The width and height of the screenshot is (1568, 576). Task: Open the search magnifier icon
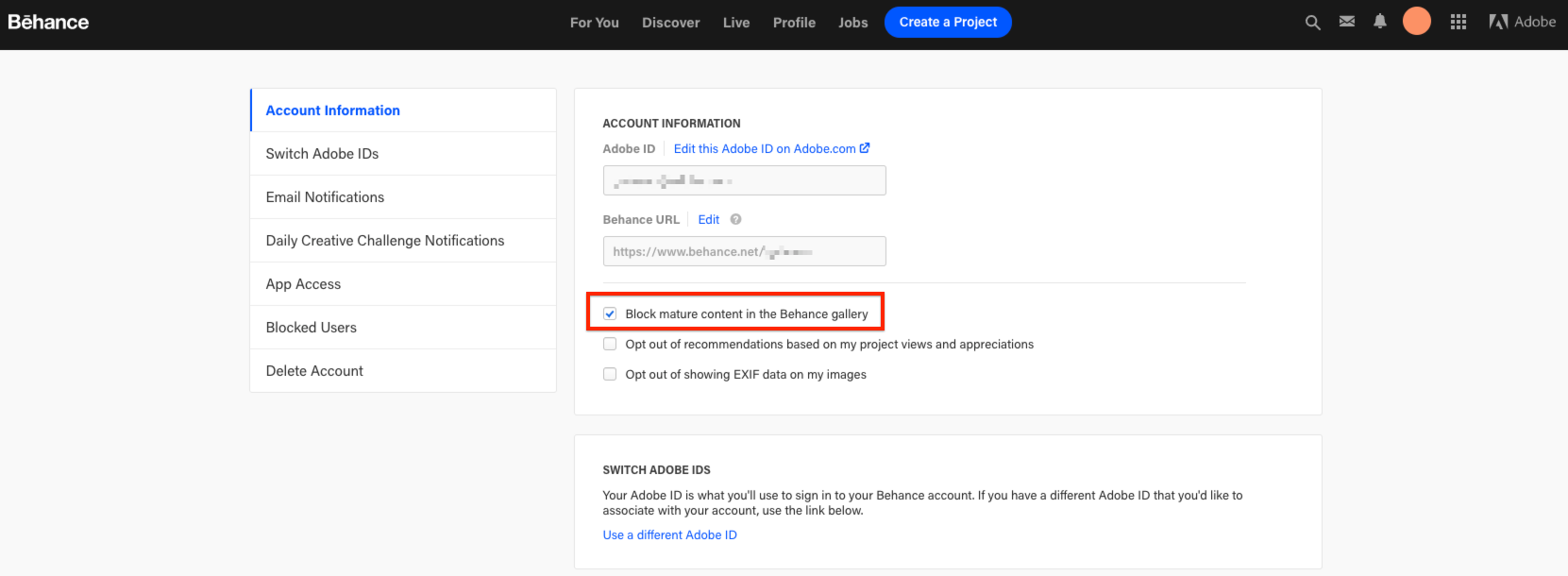(x=1312, y=22)
